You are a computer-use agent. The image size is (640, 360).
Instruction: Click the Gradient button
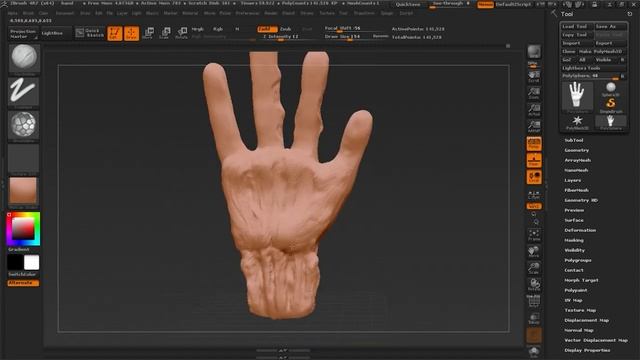tap(19, 249)
